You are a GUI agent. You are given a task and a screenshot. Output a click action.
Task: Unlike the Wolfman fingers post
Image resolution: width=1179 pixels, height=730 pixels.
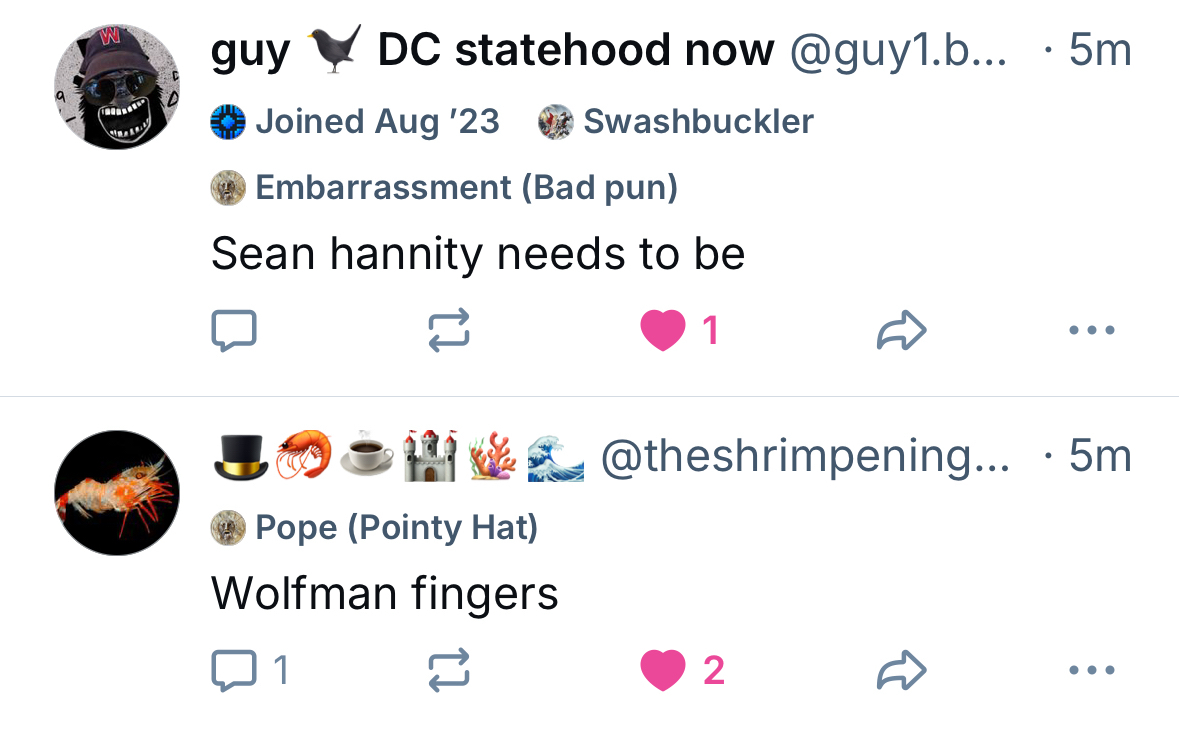[664, 670]
